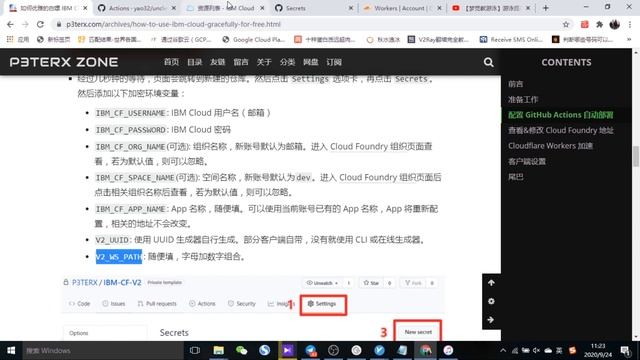The height and width of the screenshot is (360, 640).
Task: Open 友链 in the site navigation
Action: tap(218, 62)
